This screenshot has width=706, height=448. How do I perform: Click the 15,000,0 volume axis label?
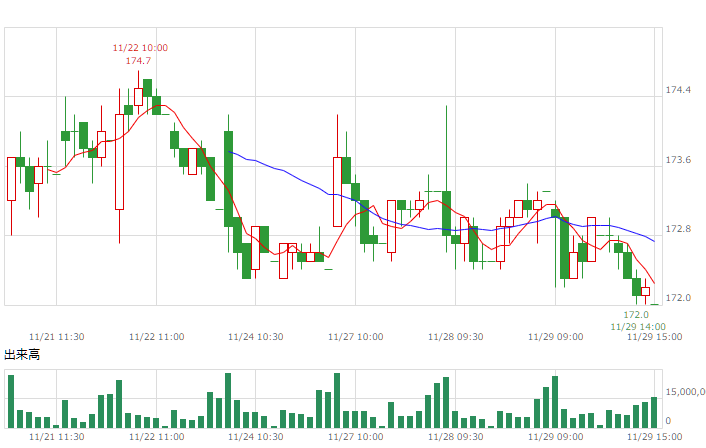[x=685, y=392]
